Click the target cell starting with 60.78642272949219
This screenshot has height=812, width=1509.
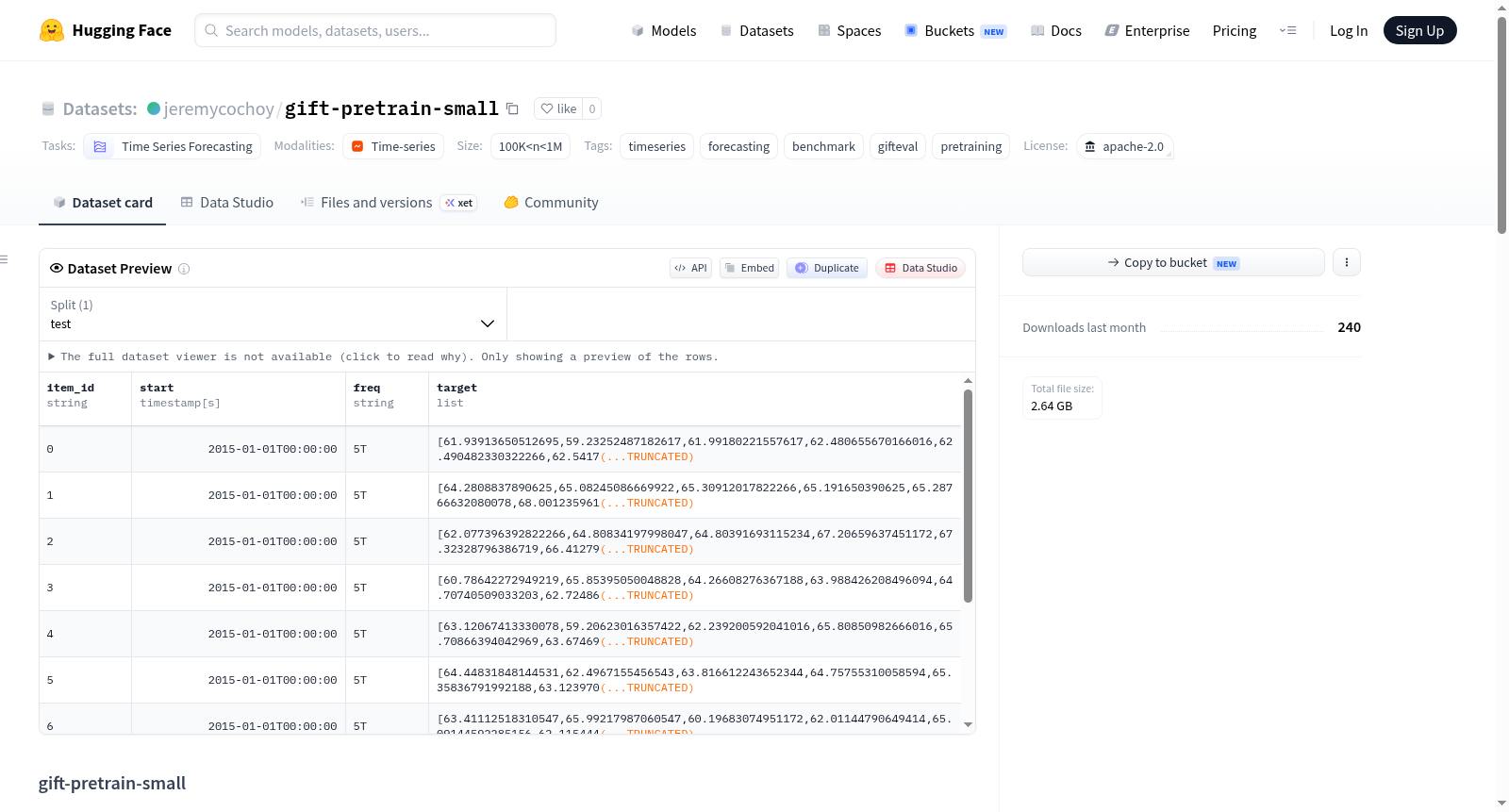point(695,588)
